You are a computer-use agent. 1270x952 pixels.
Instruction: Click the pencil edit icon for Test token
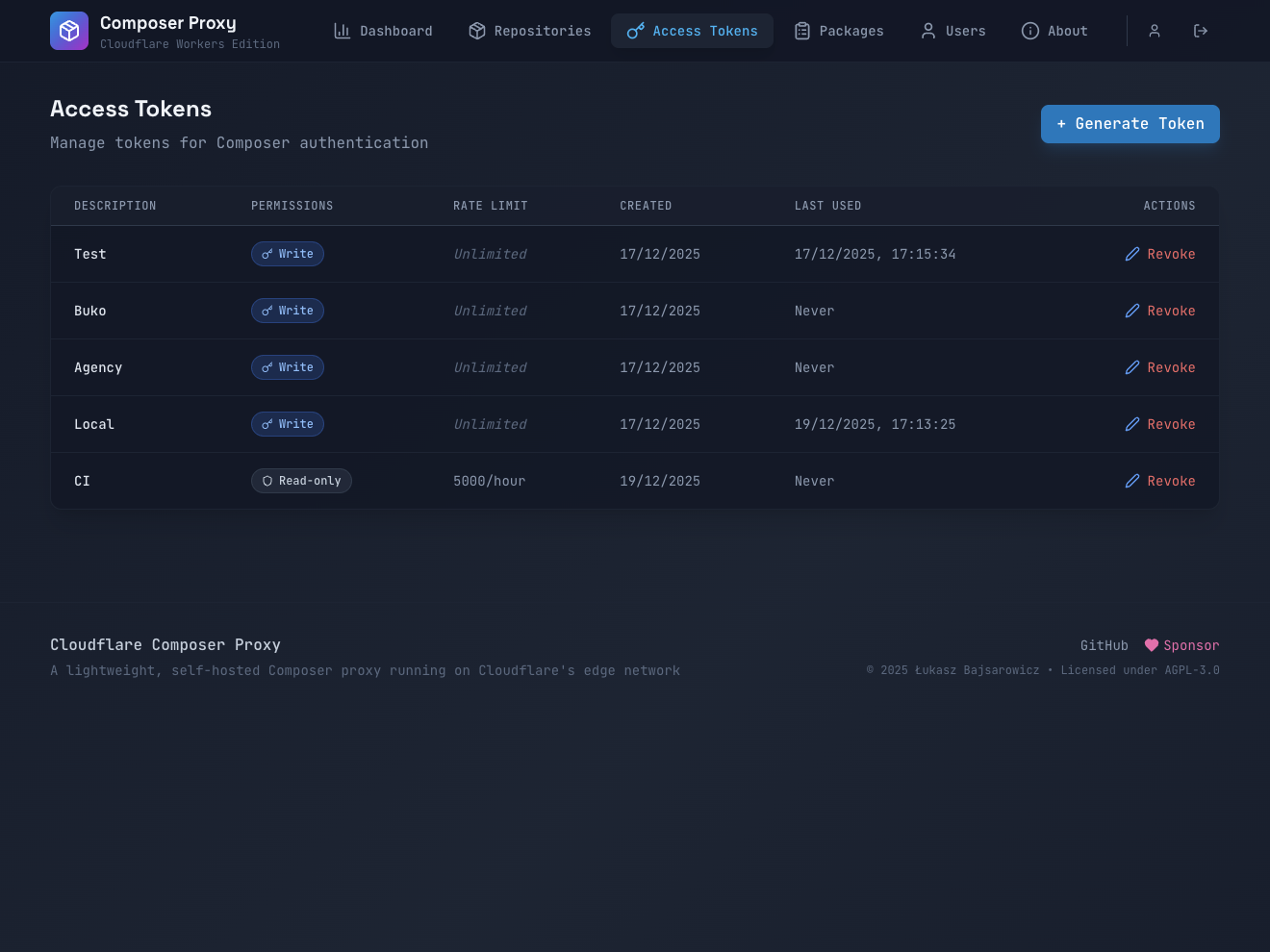pos(1132,254)
